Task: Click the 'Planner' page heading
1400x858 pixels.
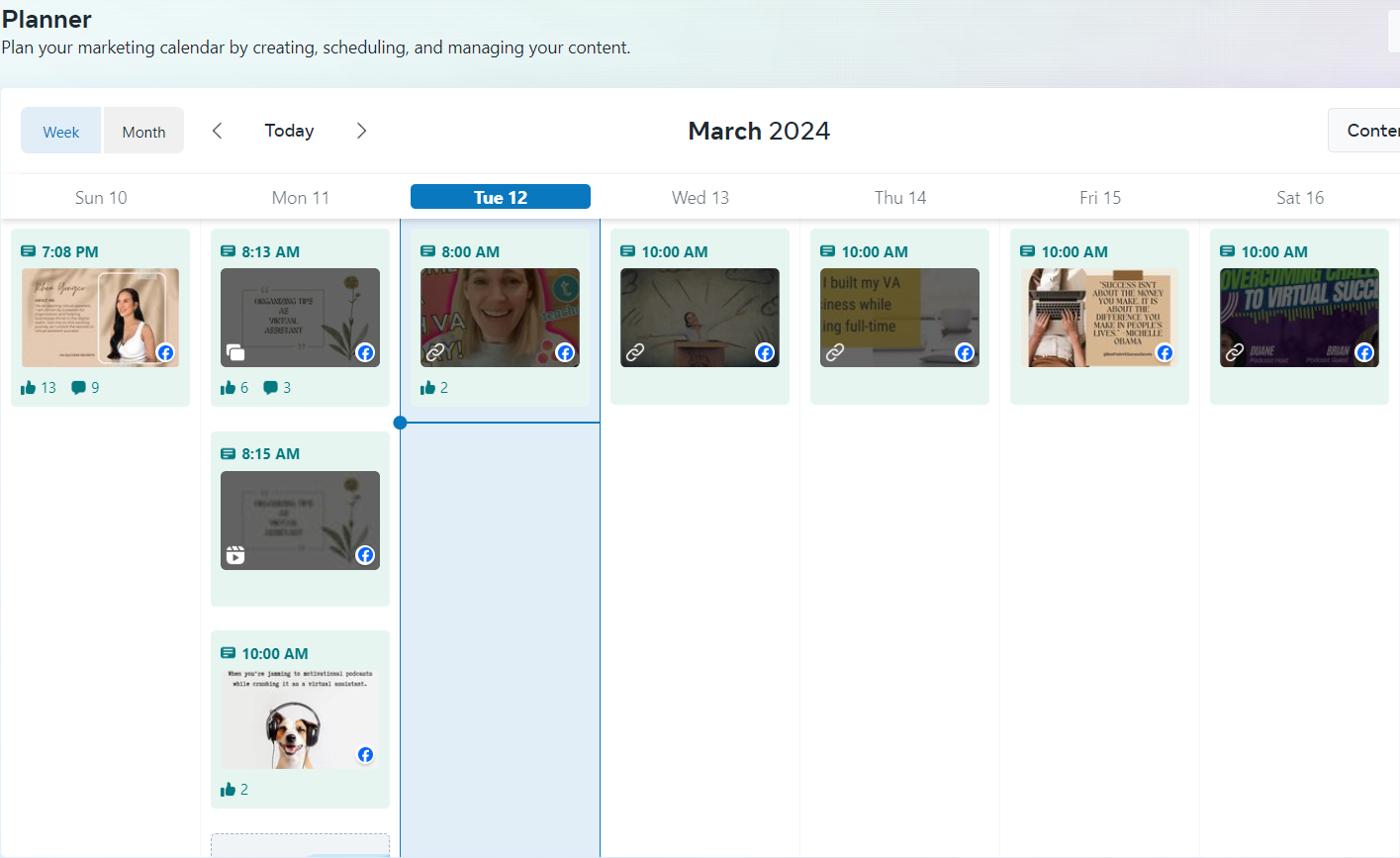Action: 47,19
